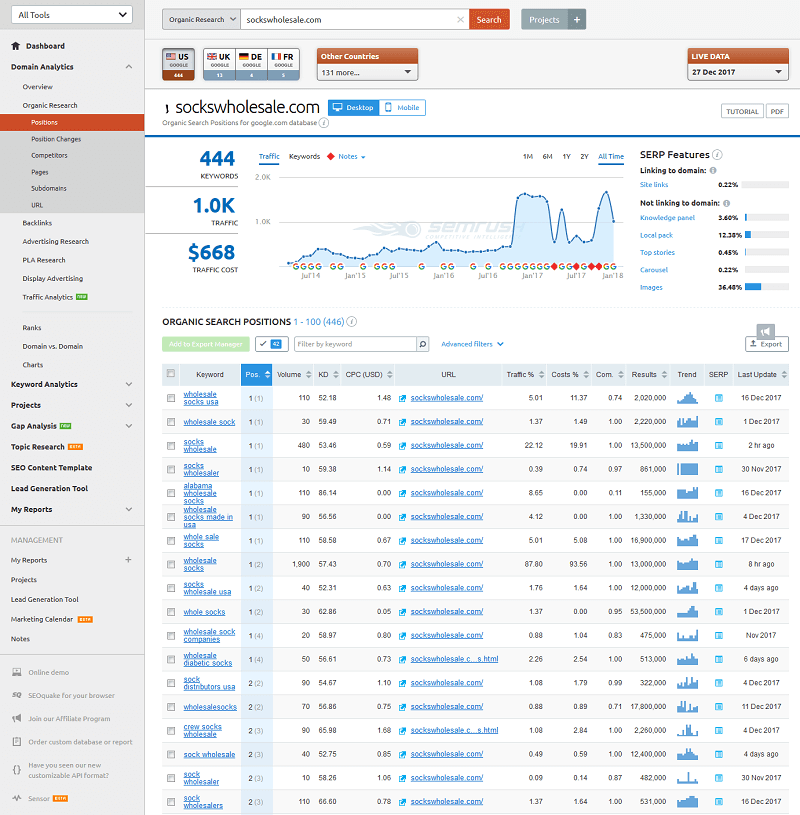Open external link icon for crew socks wholesale
The width and height of the screenshot is (800, 815).
pos(402,731)
